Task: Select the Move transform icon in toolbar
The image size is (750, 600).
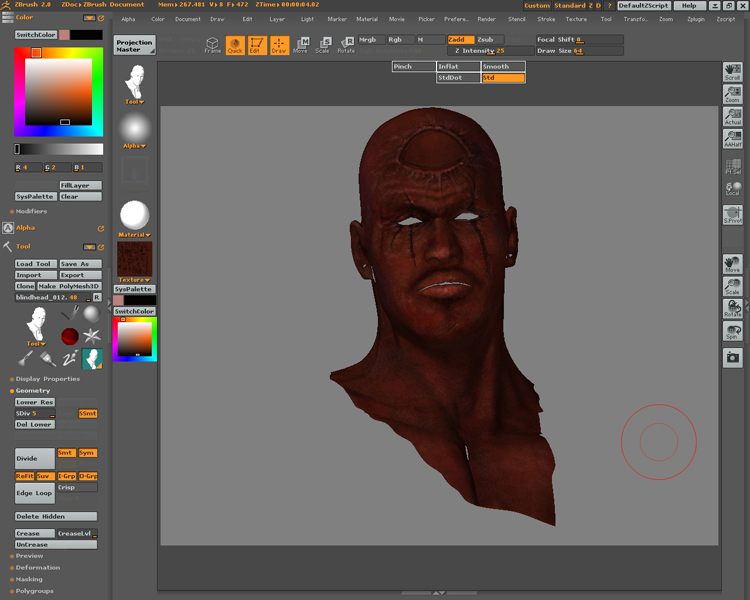Action: 301,45
